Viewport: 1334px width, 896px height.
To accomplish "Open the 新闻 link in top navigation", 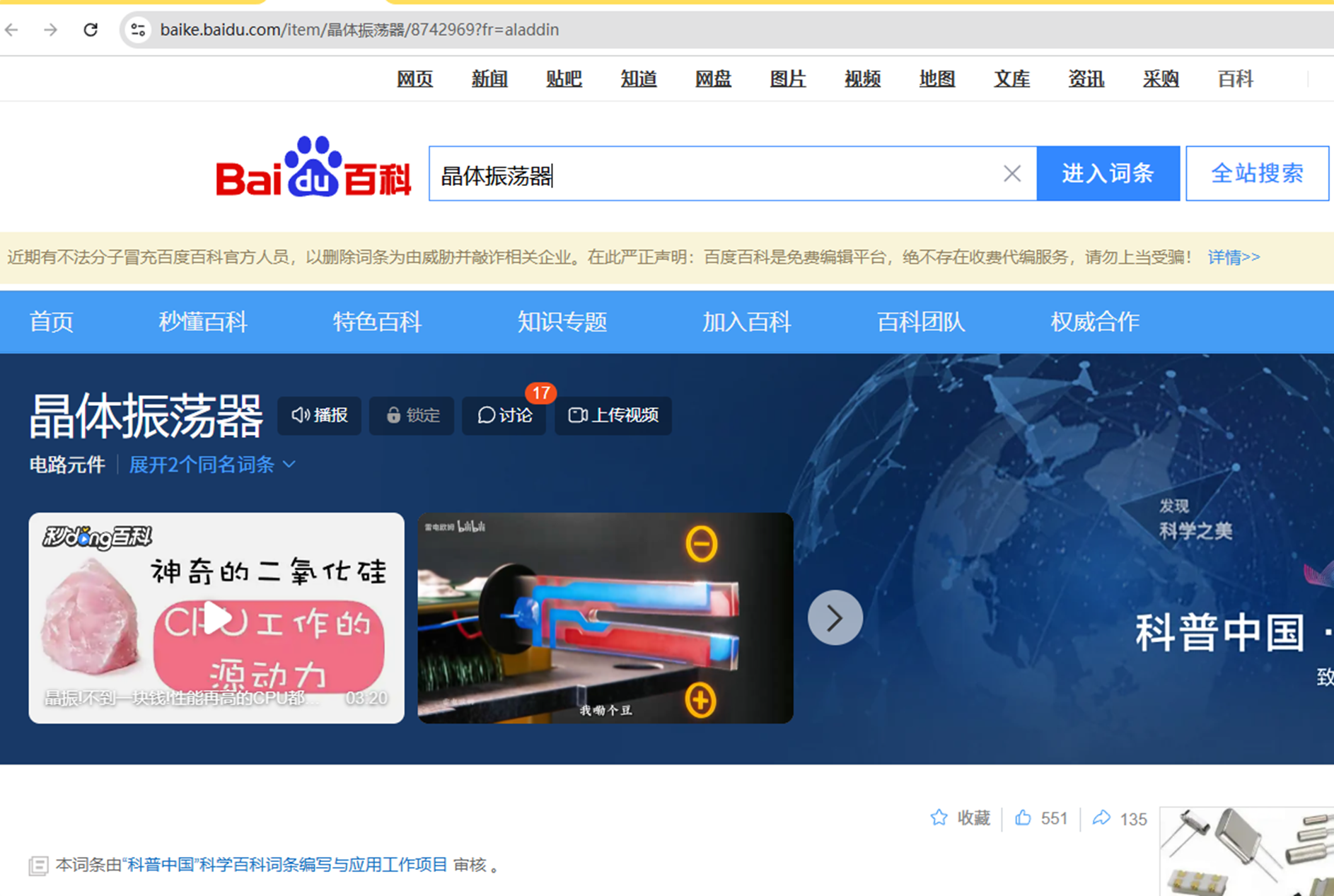I will coord(489,79).
